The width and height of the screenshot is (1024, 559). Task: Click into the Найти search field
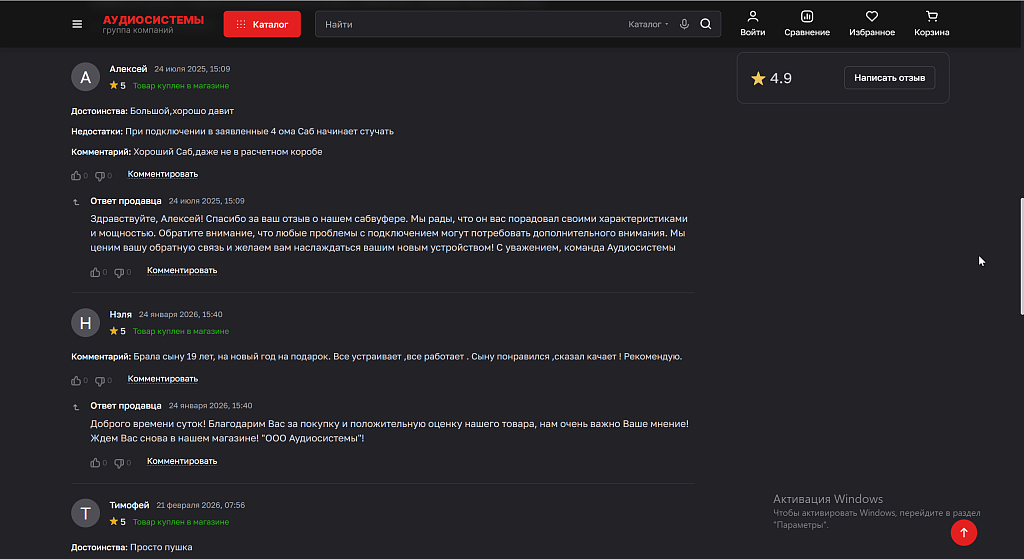tap(470, 24)
